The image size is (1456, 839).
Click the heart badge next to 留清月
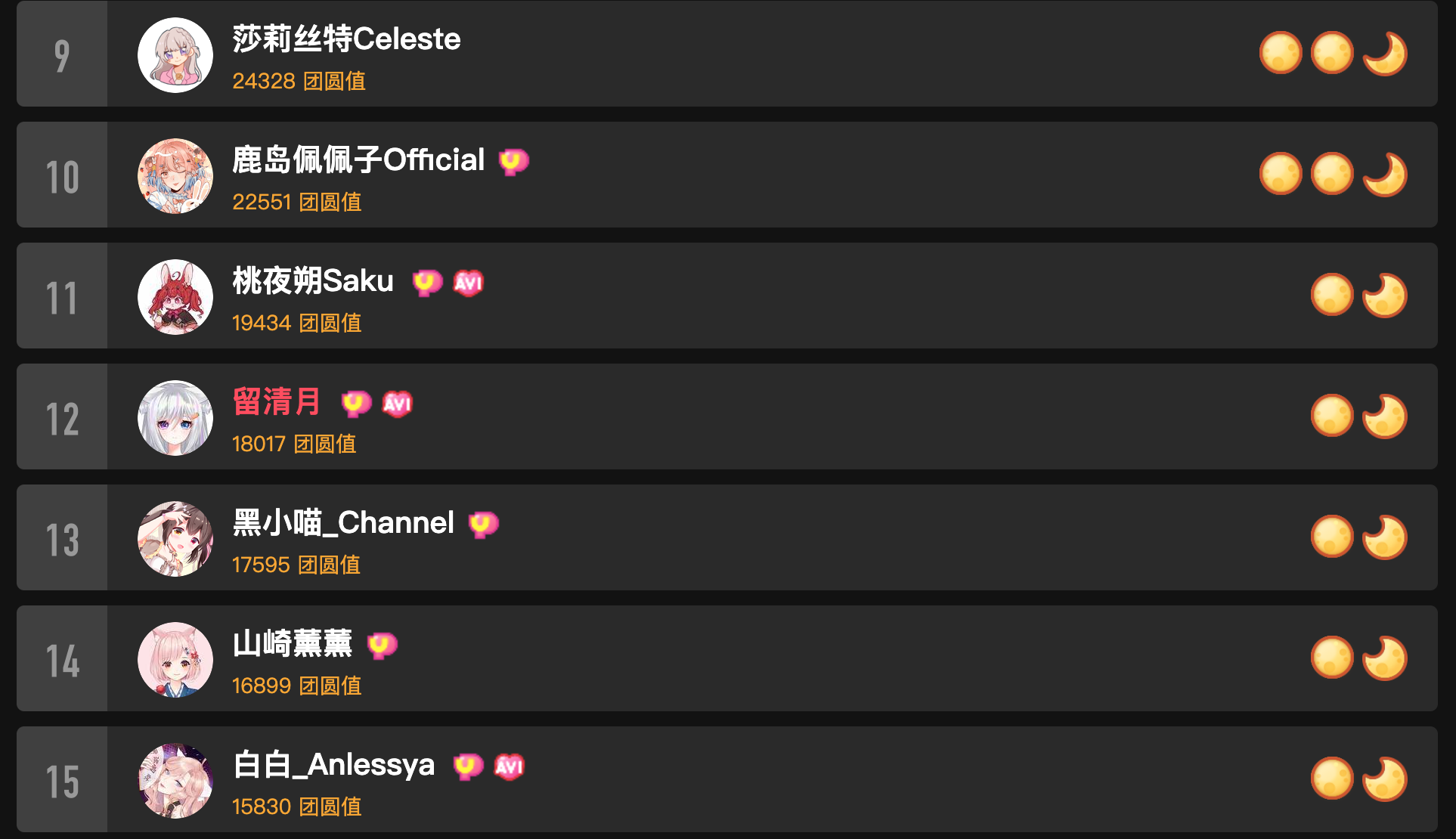click(356, 404)
